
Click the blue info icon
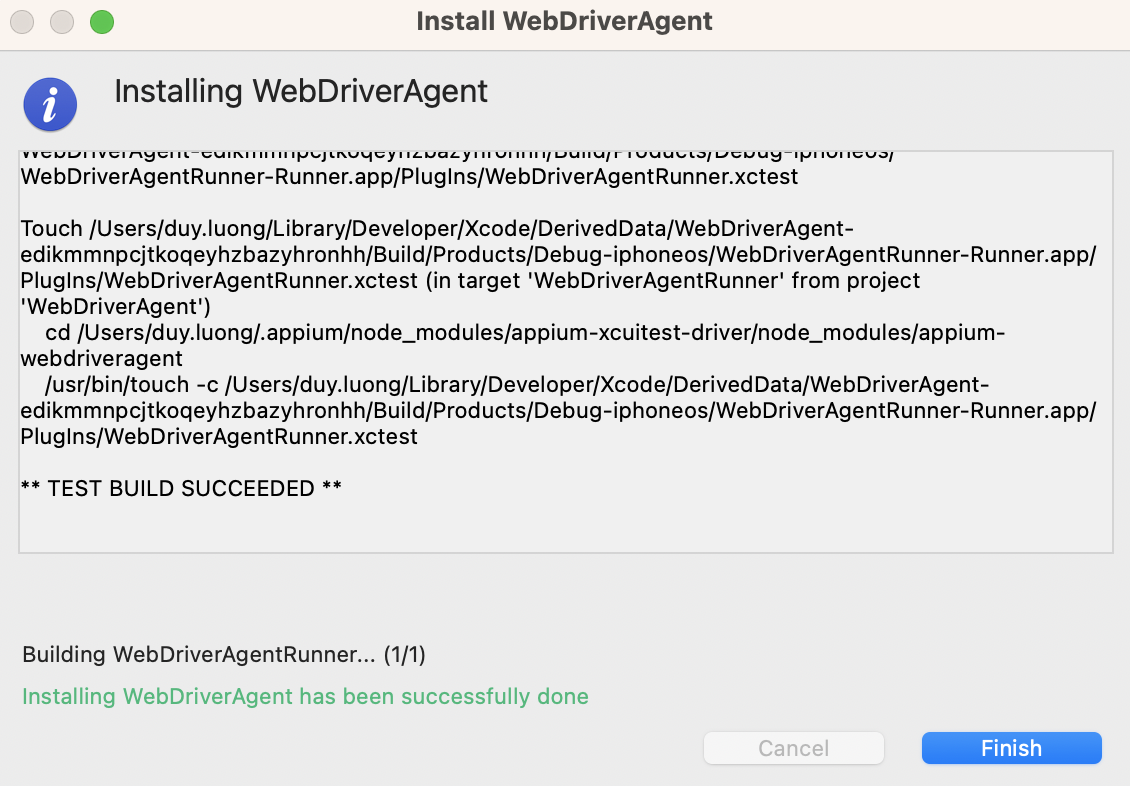[x=51, y=103]
